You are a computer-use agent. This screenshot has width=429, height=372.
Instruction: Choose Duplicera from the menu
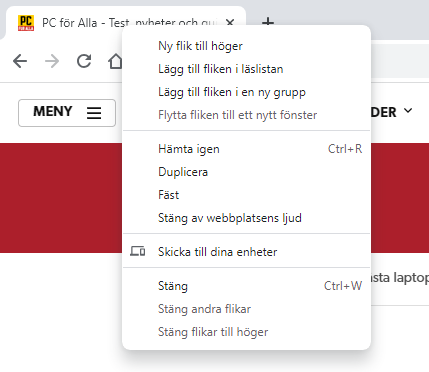[247, 172]
